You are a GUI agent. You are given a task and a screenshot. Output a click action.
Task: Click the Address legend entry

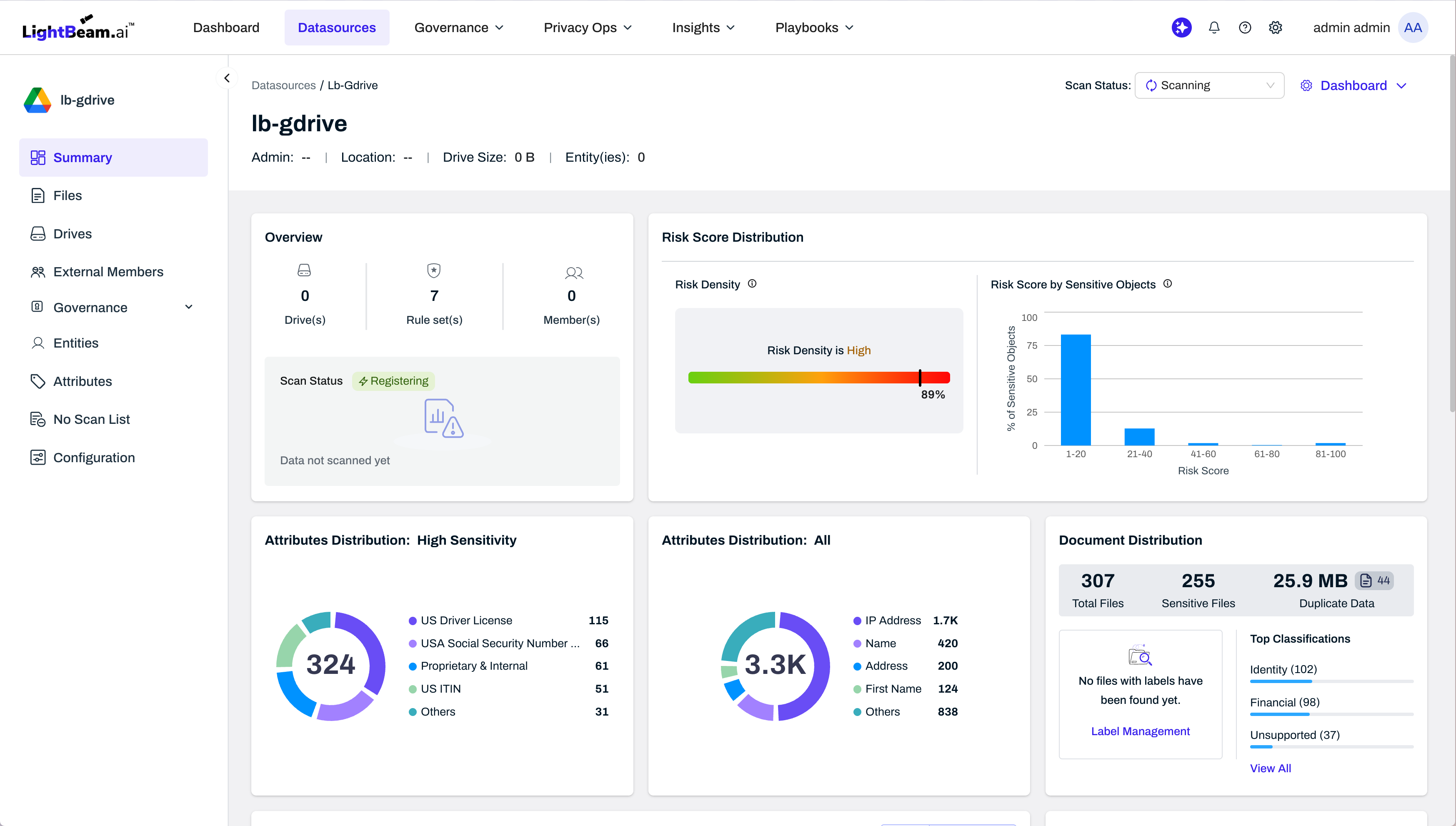coord(905,666)
